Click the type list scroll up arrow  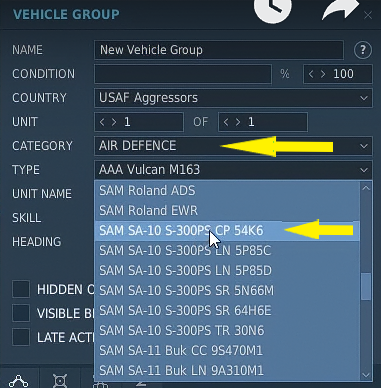(x=366, y=188)
